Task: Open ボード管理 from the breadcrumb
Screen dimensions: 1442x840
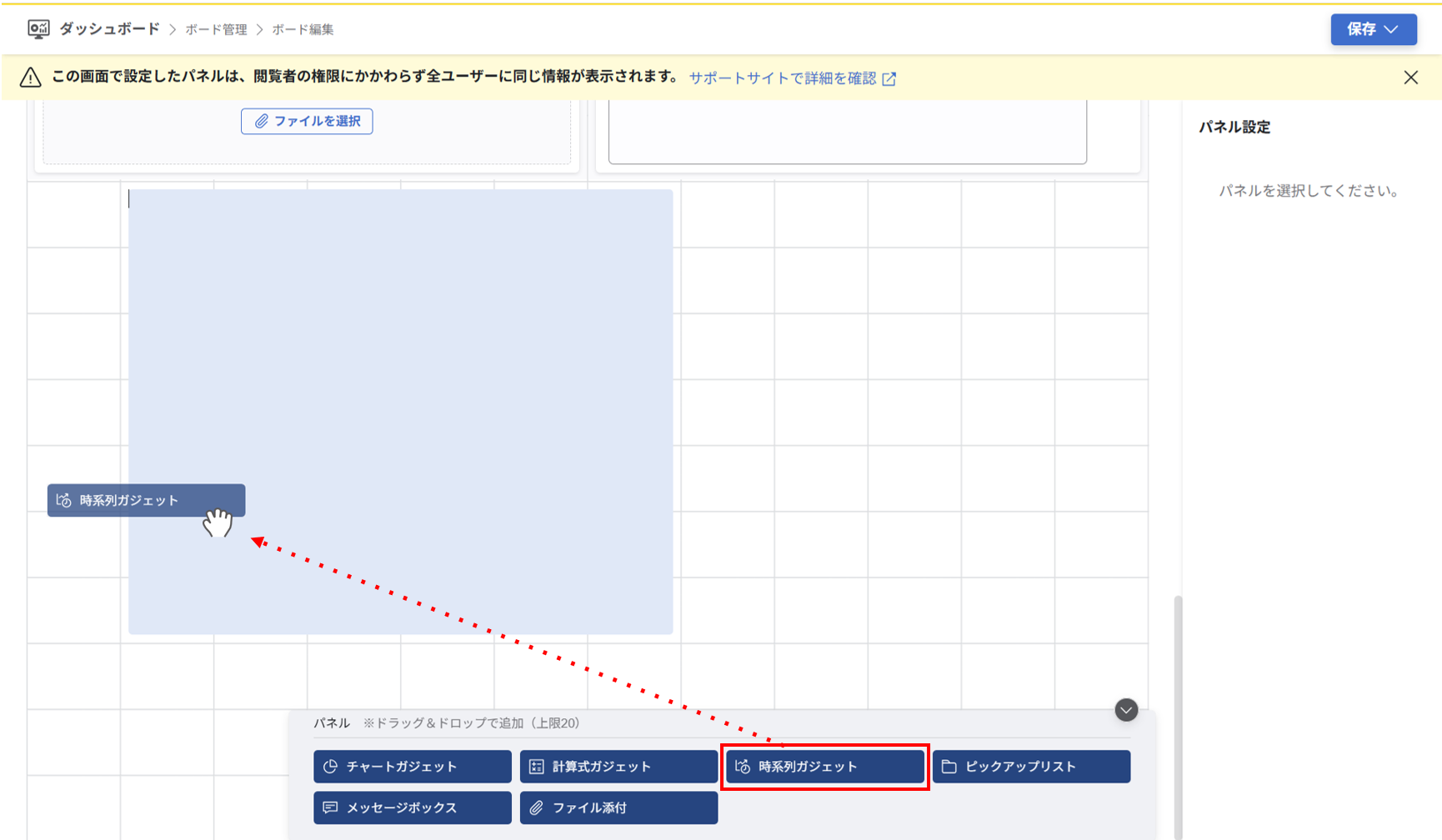Action: click(x=217, y=28)
